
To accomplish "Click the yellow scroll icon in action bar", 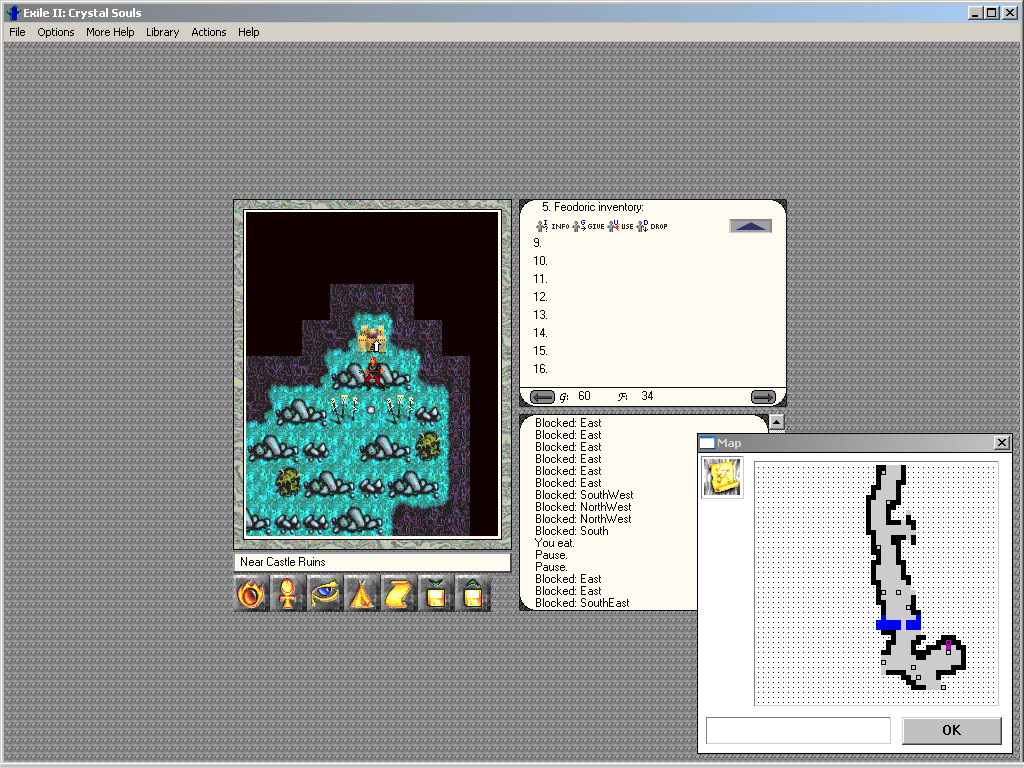I will pyautogui.click(x=399, y=594).
